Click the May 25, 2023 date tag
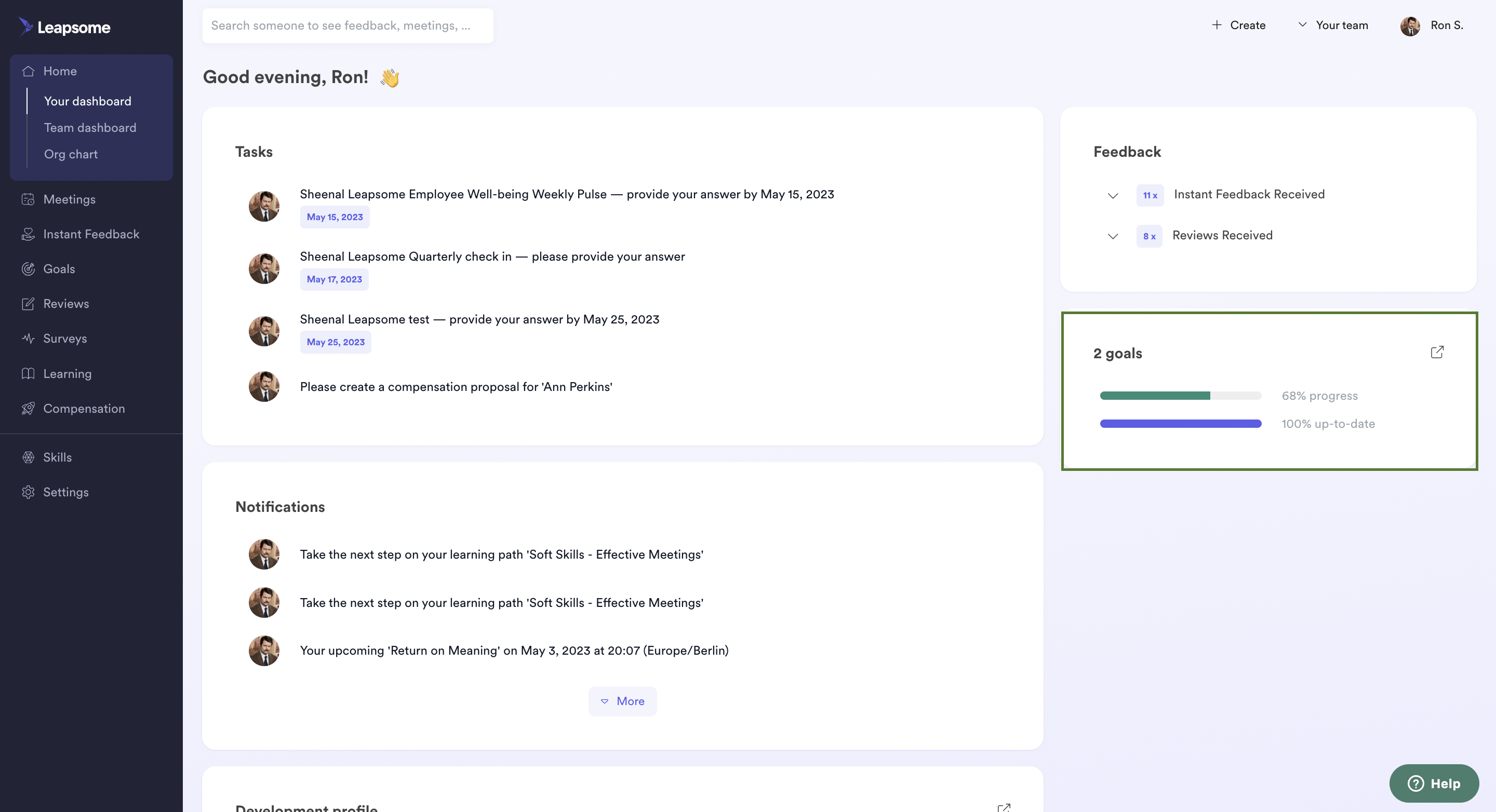The height and width of the screenshot is (812, 1496). (336, 343)
